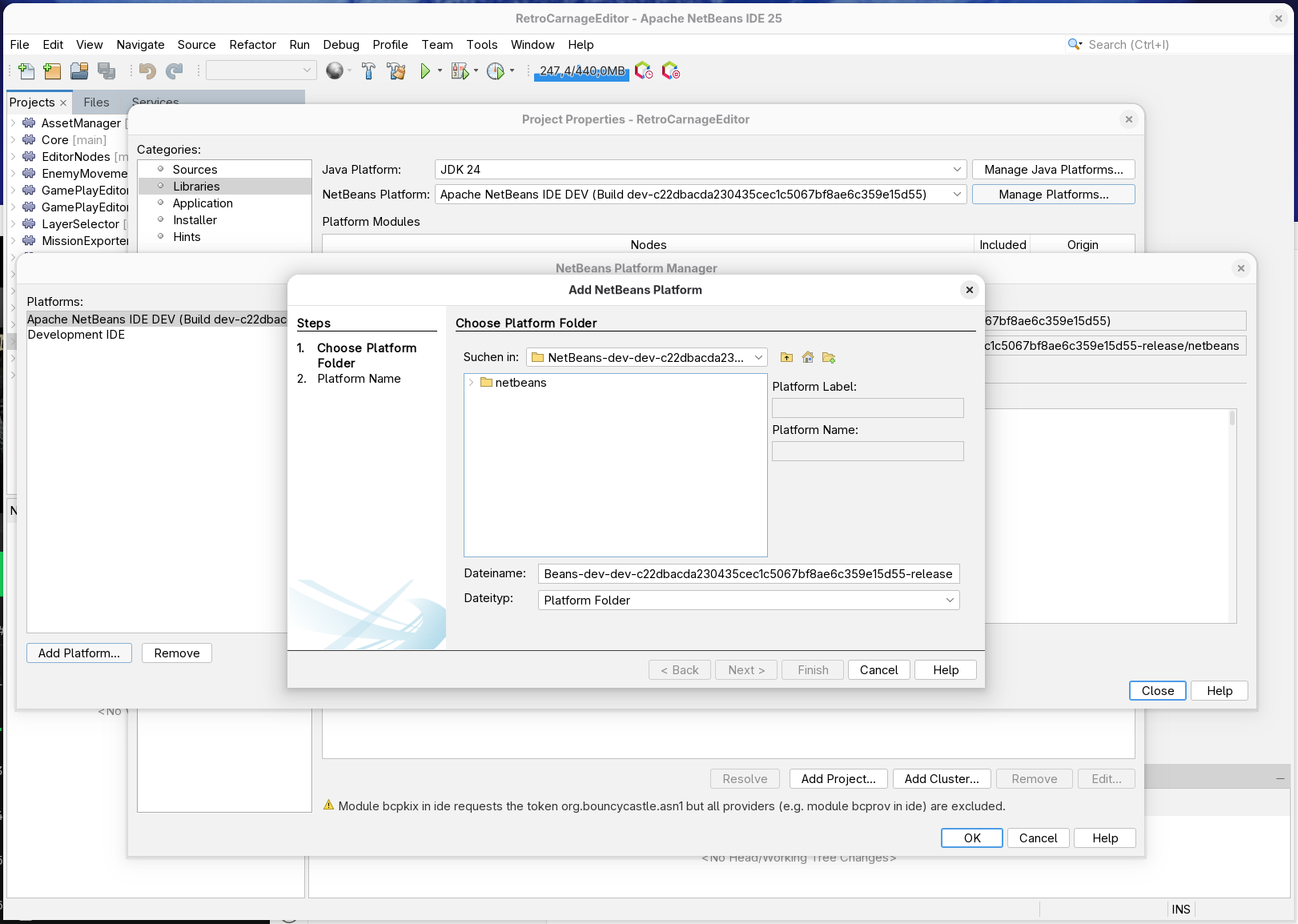Screen dimensions: 1298x924
Task: Expand the Core project node
Action: (x=13, y=139)
